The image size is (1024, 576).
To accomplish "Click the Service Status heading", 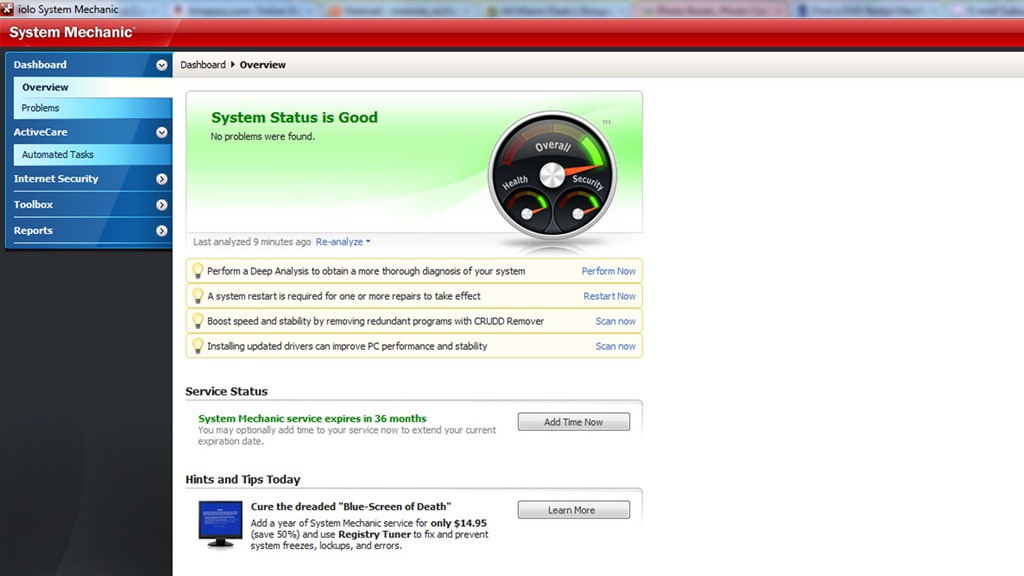I will tap(227, 391).
